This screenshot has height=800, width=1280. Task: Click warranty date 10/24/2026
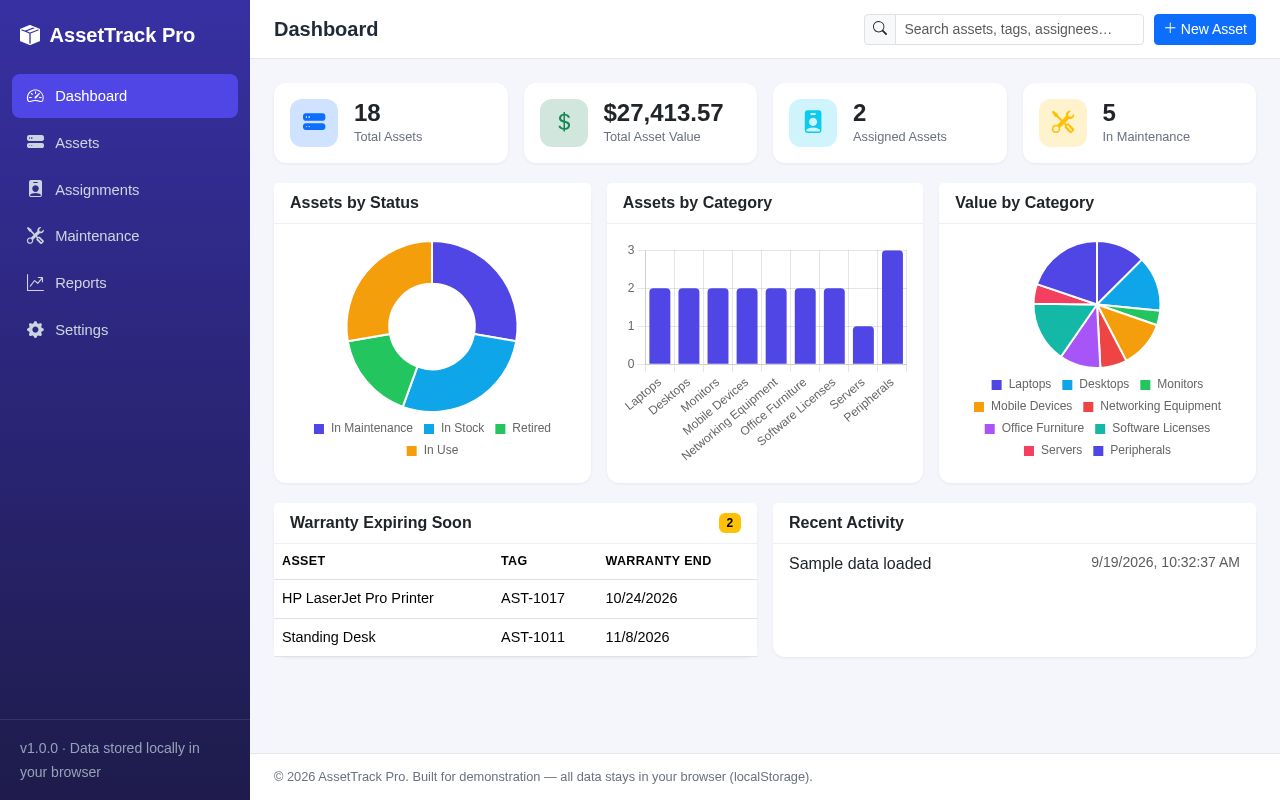(x=641, y=598)
